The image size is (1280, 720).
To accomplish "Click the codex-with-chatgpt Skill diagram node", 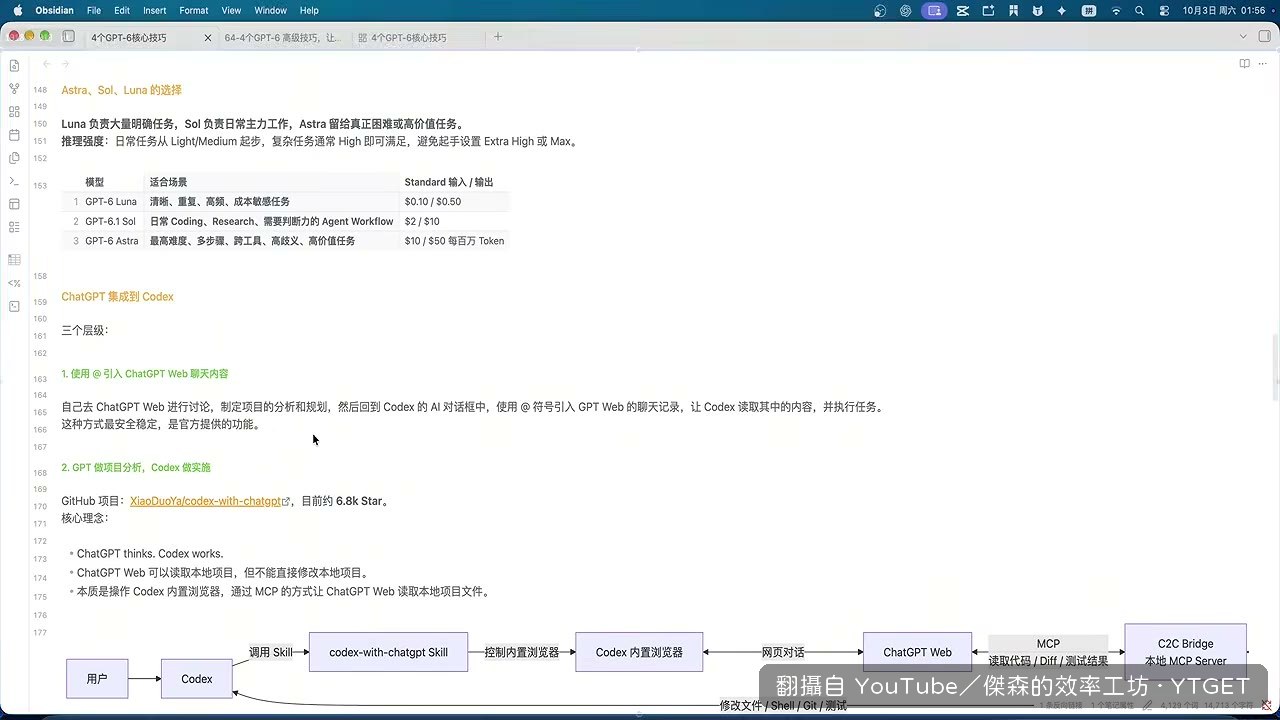I will [388, 652].
